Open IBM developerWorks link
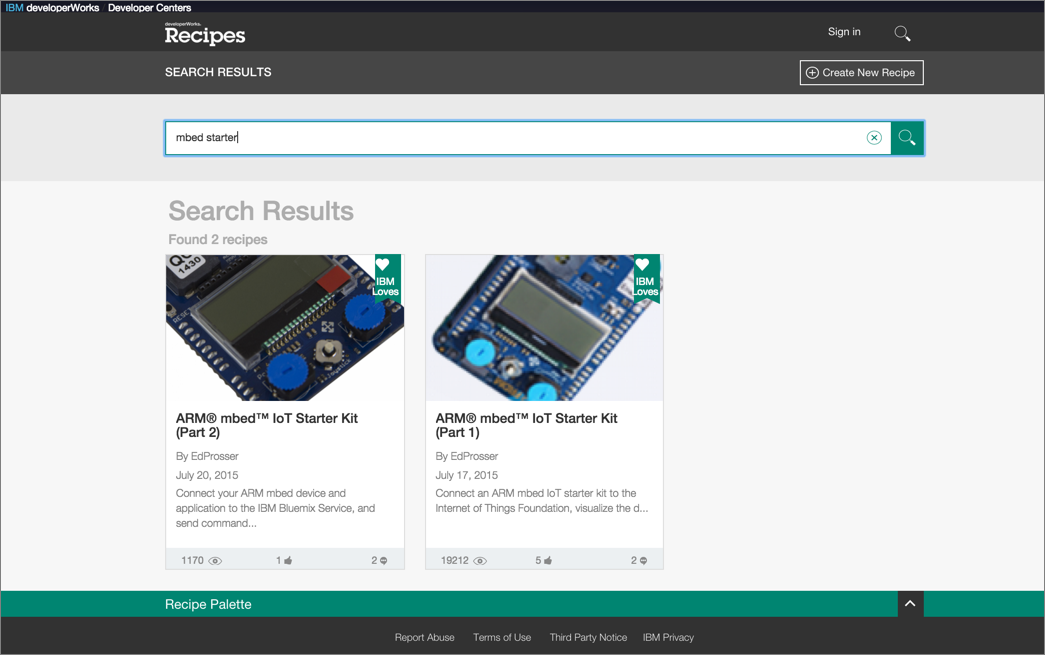This screenshot has width=1045, height=655. click(53, 8)
